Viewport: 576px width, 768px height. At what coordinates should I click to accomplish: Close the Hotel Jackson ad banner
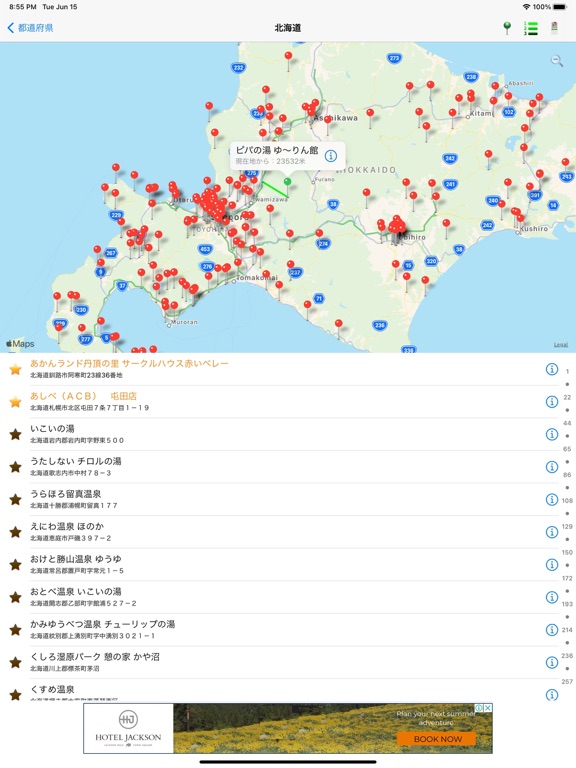pyautogui.click(x=488, y=708)
